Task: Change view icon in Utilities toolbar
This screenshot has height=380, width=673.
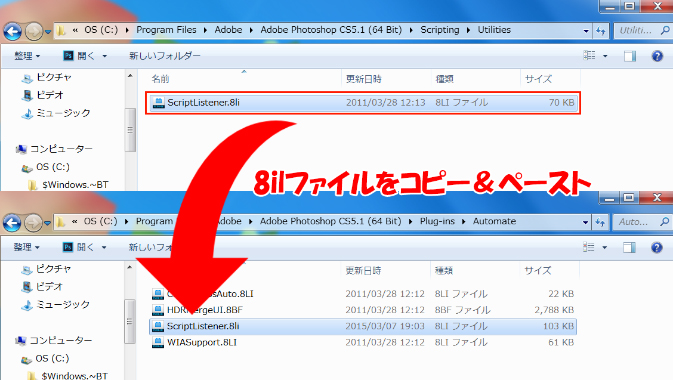Action: click(590, 55)
